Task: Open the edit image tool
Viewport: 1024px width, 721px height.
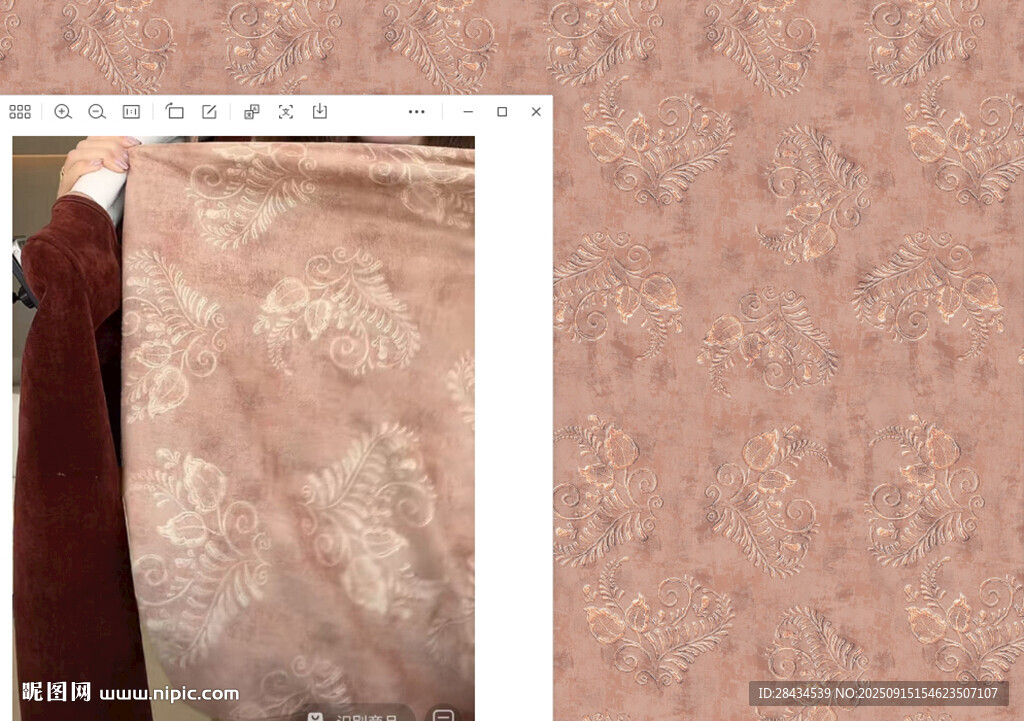Action: [x=209, y=112]
